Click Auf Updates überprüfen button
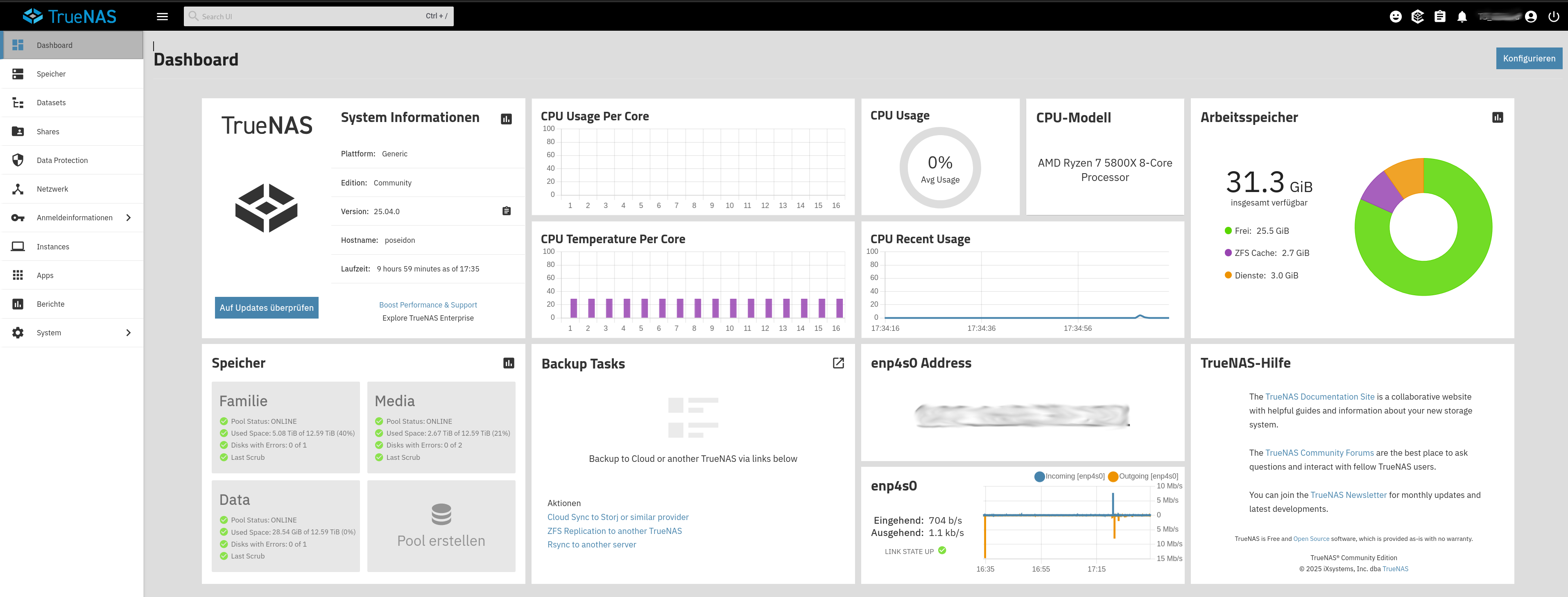The height and width of the screenshot is (597, 1568). [267, 308]
